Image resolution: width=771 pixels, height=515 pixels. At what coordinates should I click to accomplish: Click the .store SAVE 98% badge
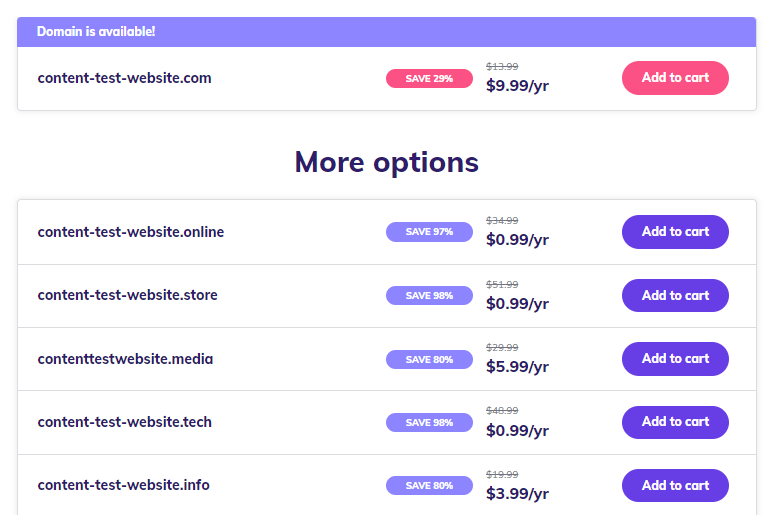[x=429, y=296]
